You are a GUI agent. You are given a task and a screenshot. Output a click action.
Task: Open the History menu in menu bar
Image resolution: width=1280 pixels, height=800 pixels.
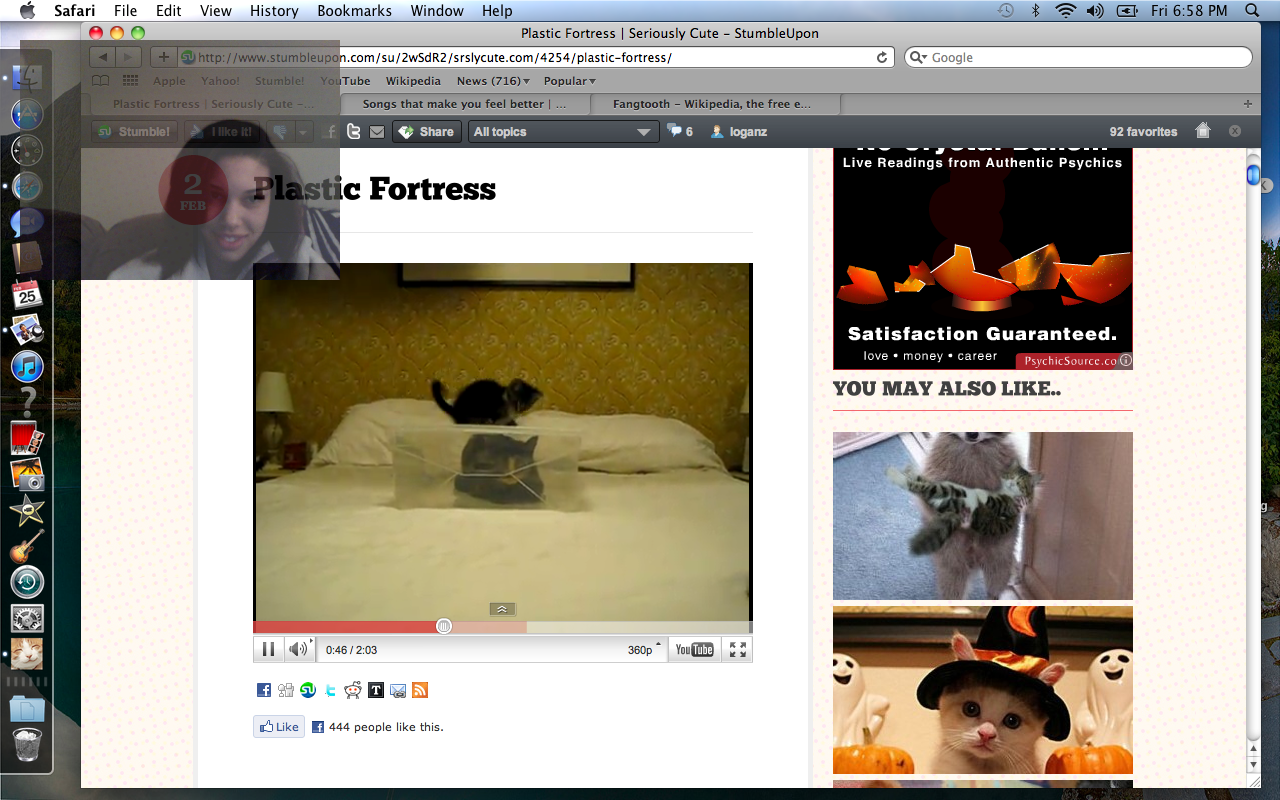pyautogui.click(x=274, y=11)
